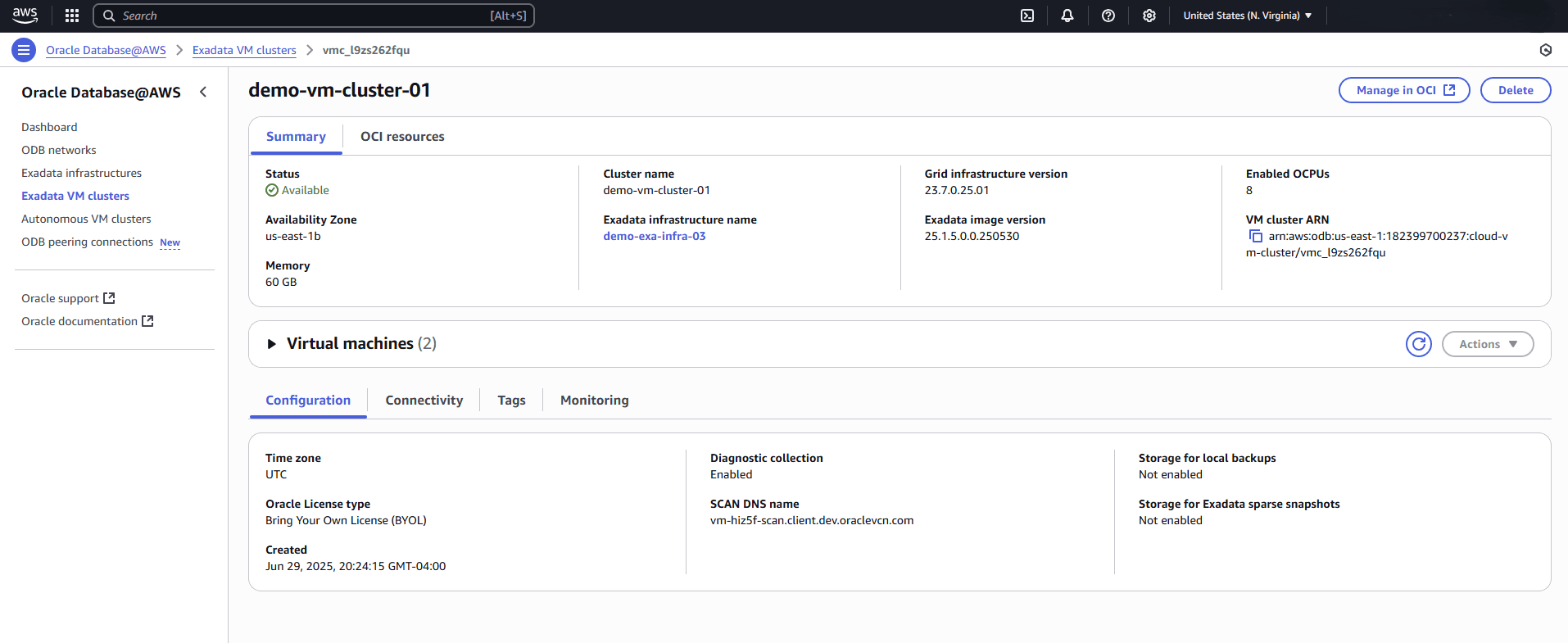Expand the Virtual machines section
1568x643 pixels.
point(271,344)
